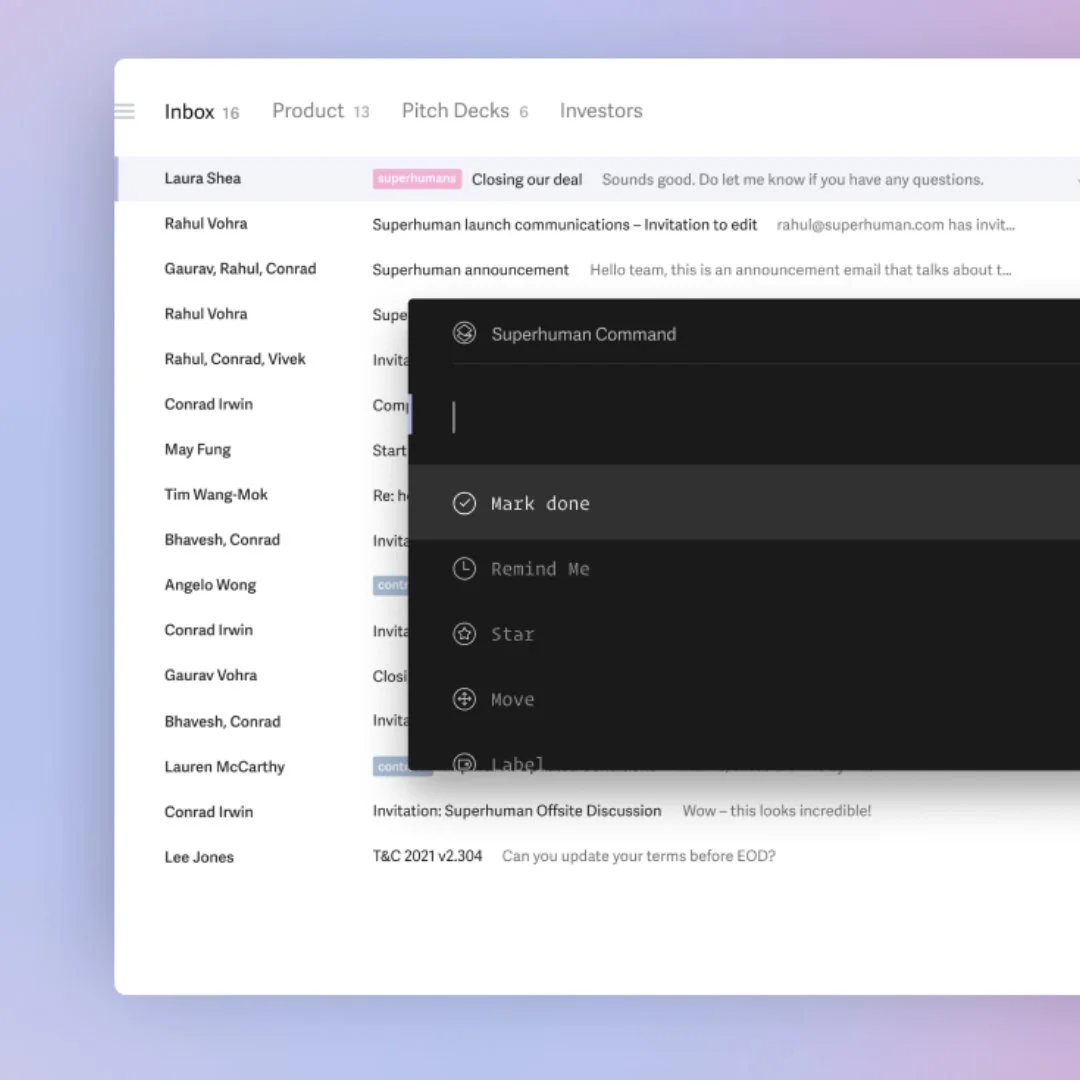The width and height of the screenshot is (1080, 1080).
Task: Select the Angelo Wong email row
Action: (262, 585)
